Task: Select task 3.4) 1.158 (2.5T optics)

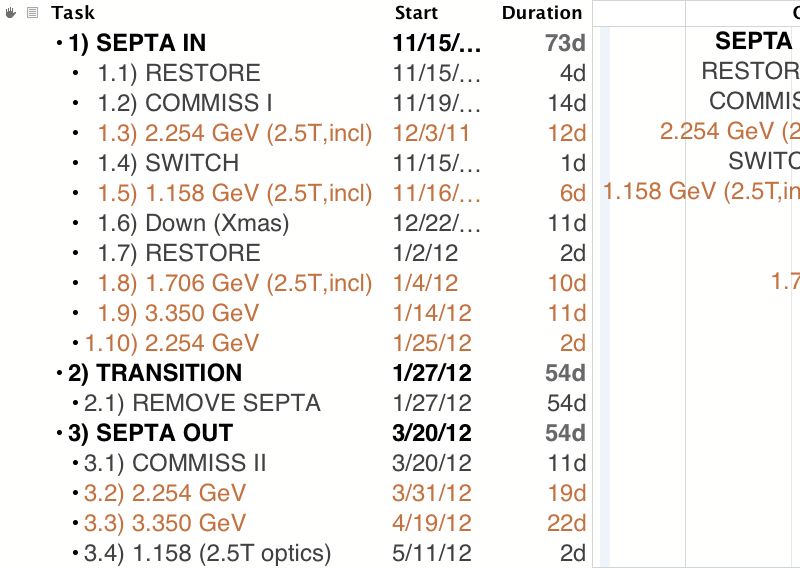Action: [207, 553]
